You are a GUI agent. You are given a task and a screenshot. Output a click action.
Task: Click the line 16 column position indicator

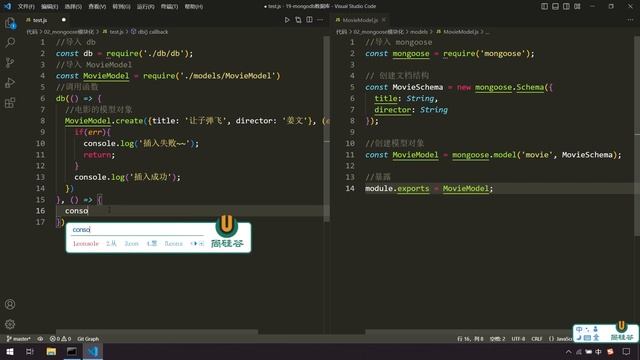pos(470,339)
